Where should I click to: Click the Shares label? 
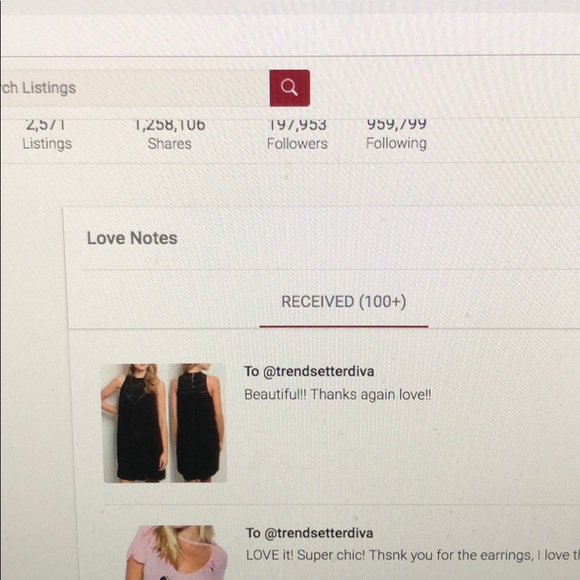click(x=170, y=144)
